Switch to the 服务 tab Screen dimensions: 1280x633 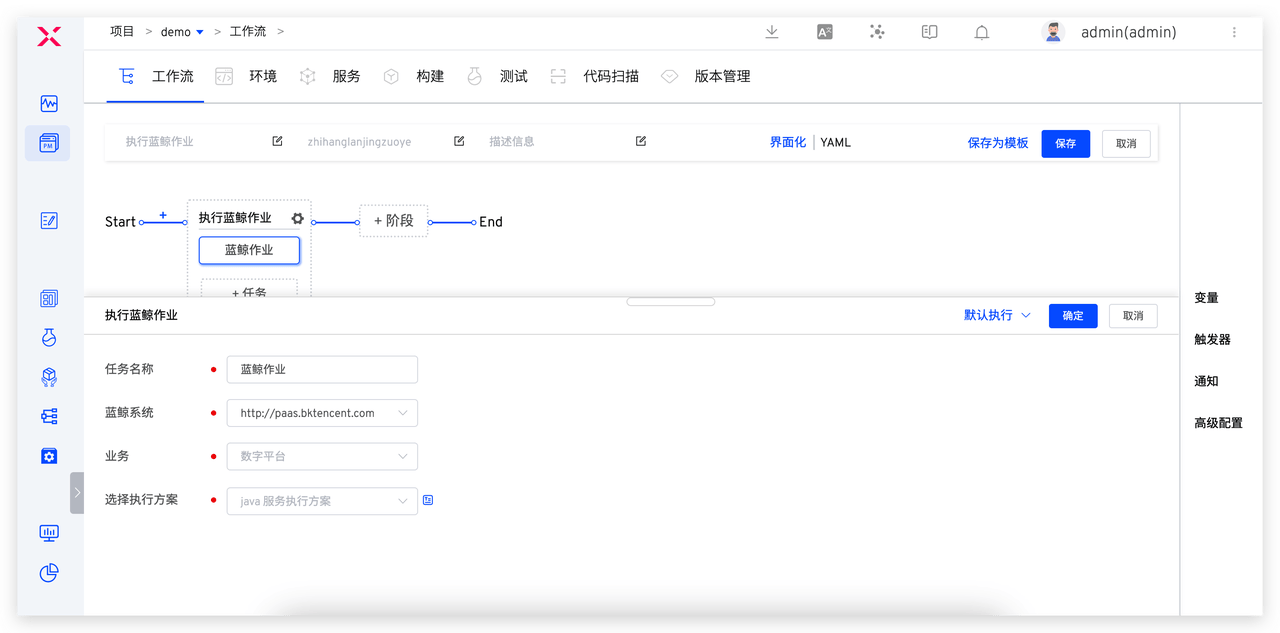pyautogui.click(x=330, y=76)
